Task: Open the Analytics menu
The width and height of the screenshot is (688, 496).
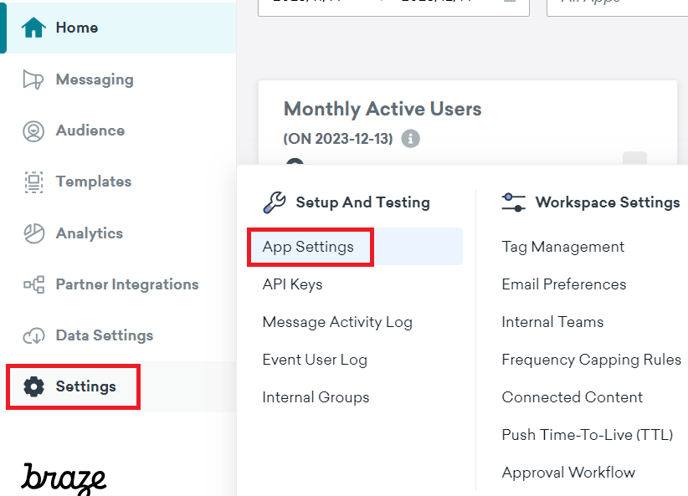Action: click(x=89, y=234)
